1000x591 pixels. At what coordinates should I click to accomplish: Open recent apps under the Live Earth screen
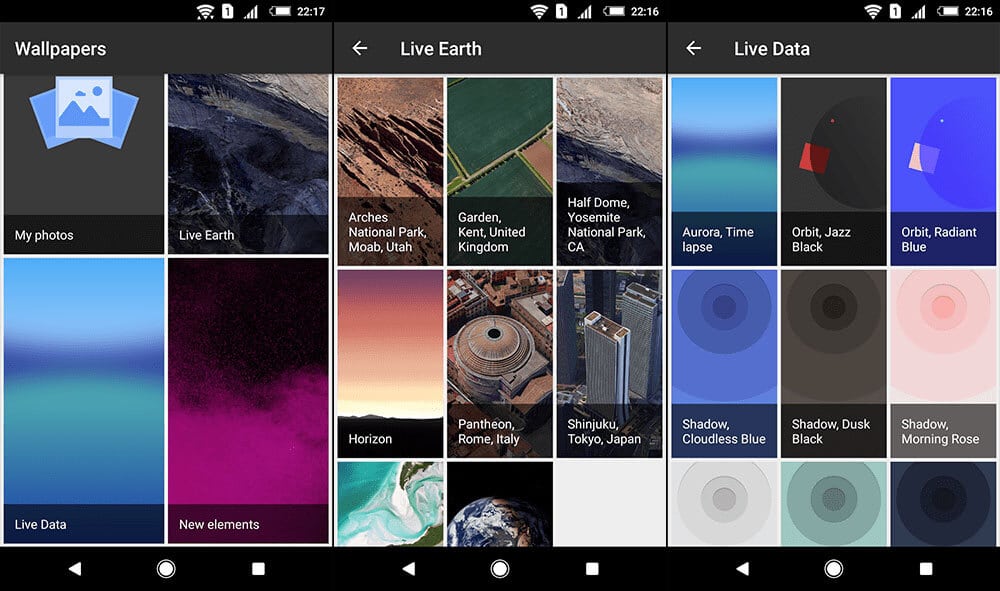pyautogui.click(x=592, y=569)
